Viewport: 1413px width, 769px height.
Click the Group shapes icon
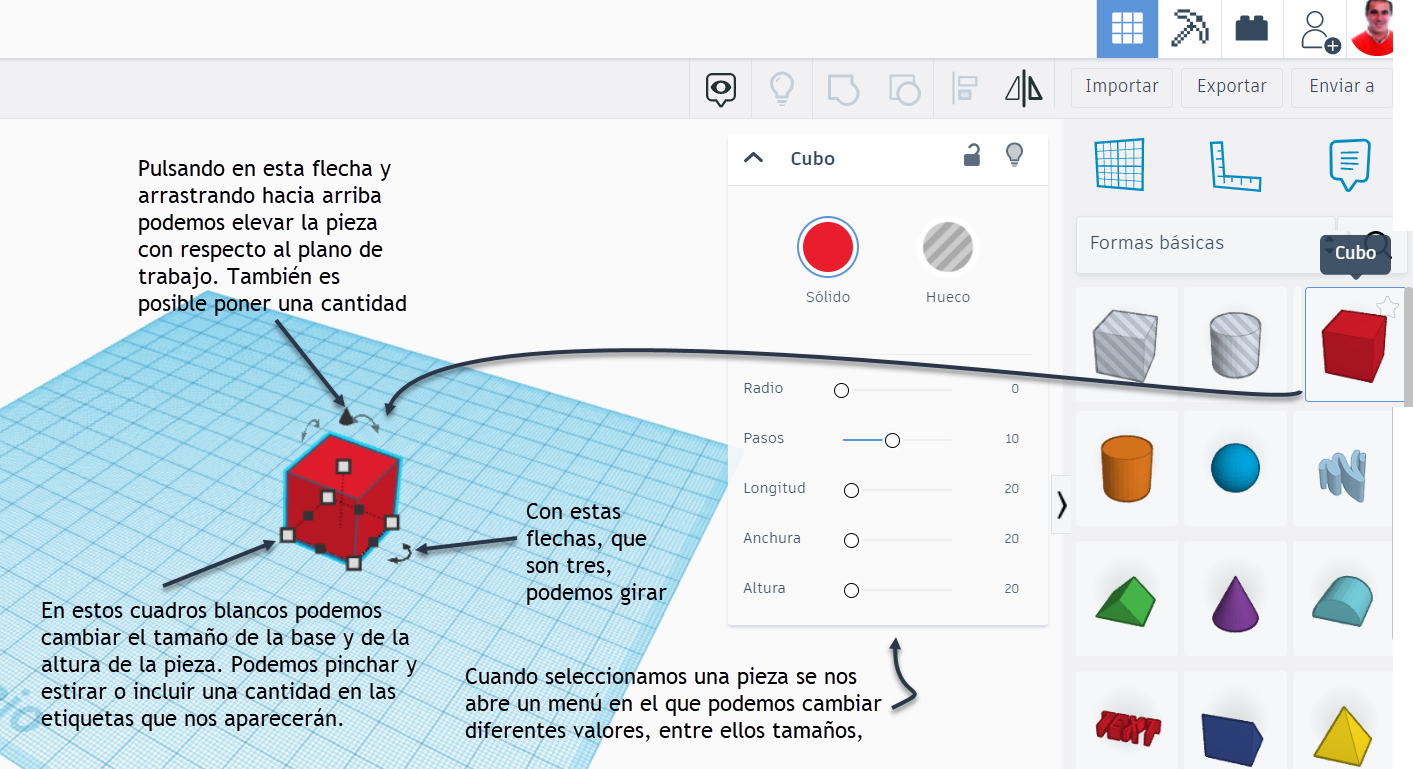coord(843,89)
